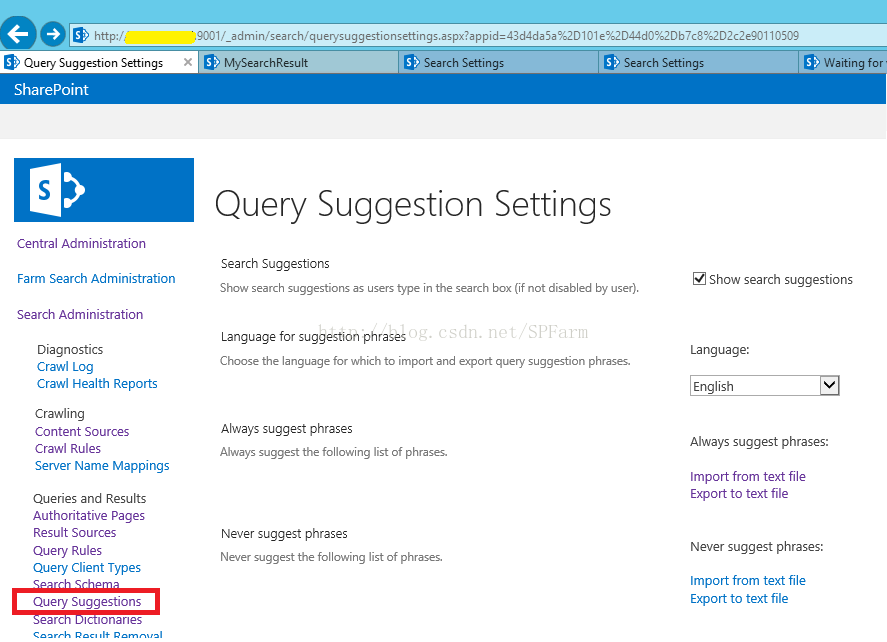Open Query Rules link

tap(67, 551)
